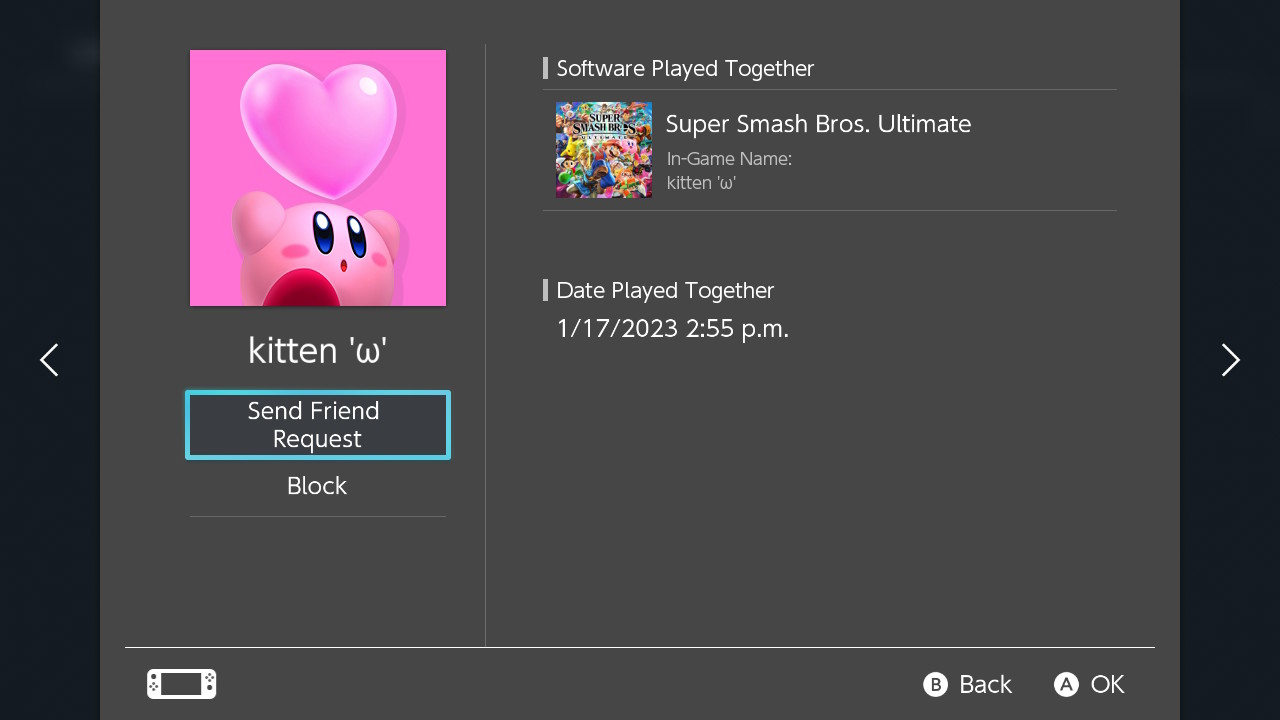
Task: Click the Switch console controller icon
Action: coord(182,684)
